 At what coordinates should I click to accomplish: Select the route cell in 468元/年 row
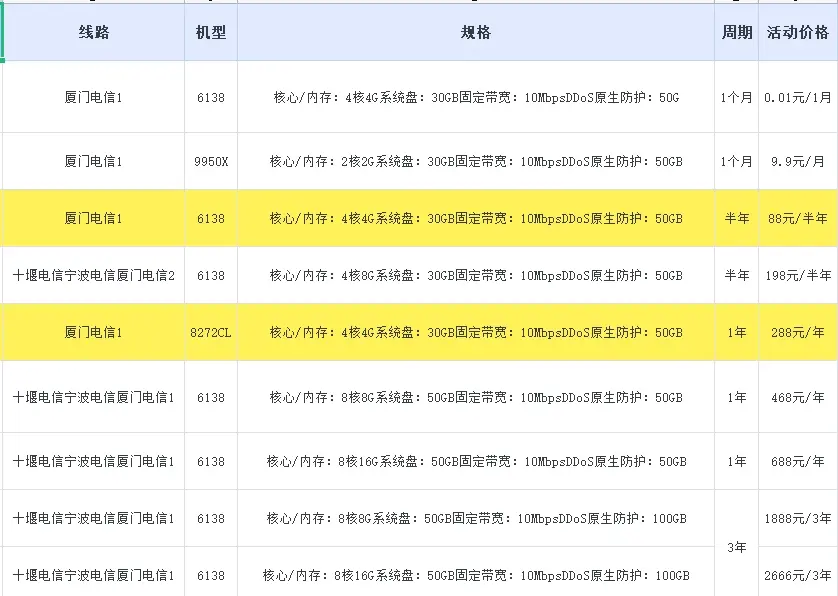pos(94,397)
